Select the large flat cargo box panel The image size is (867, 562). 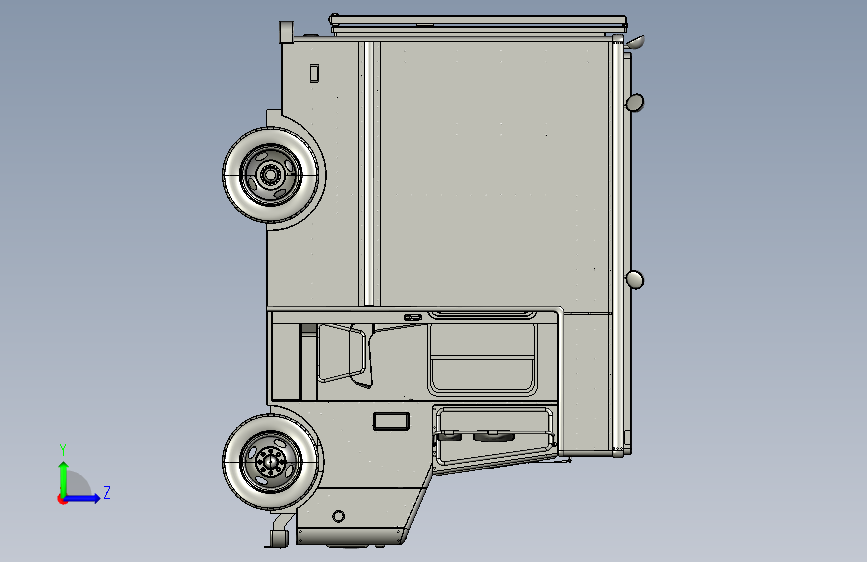(x=495, y=174)
